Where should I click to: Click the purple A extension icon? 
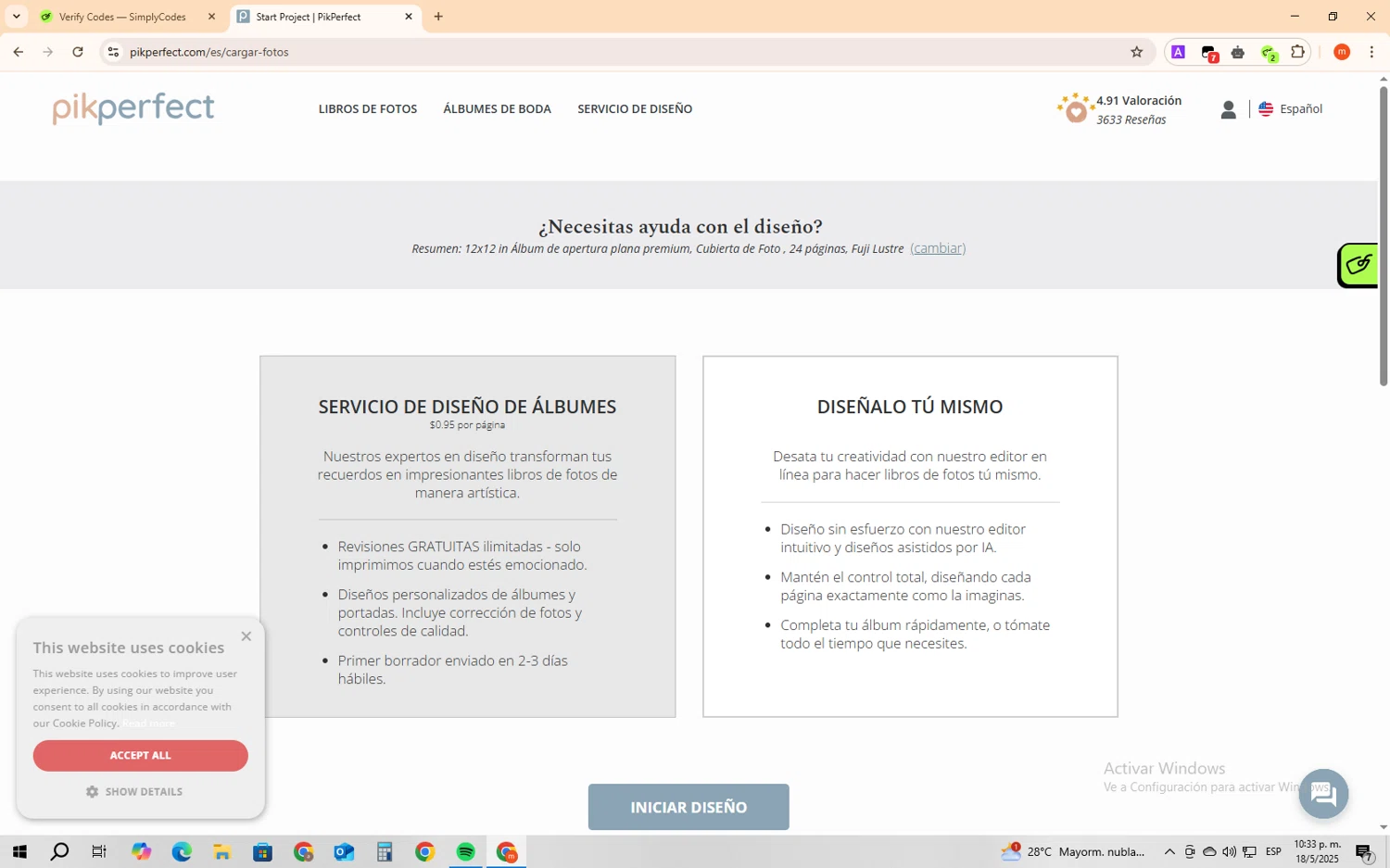[1178, 52]
